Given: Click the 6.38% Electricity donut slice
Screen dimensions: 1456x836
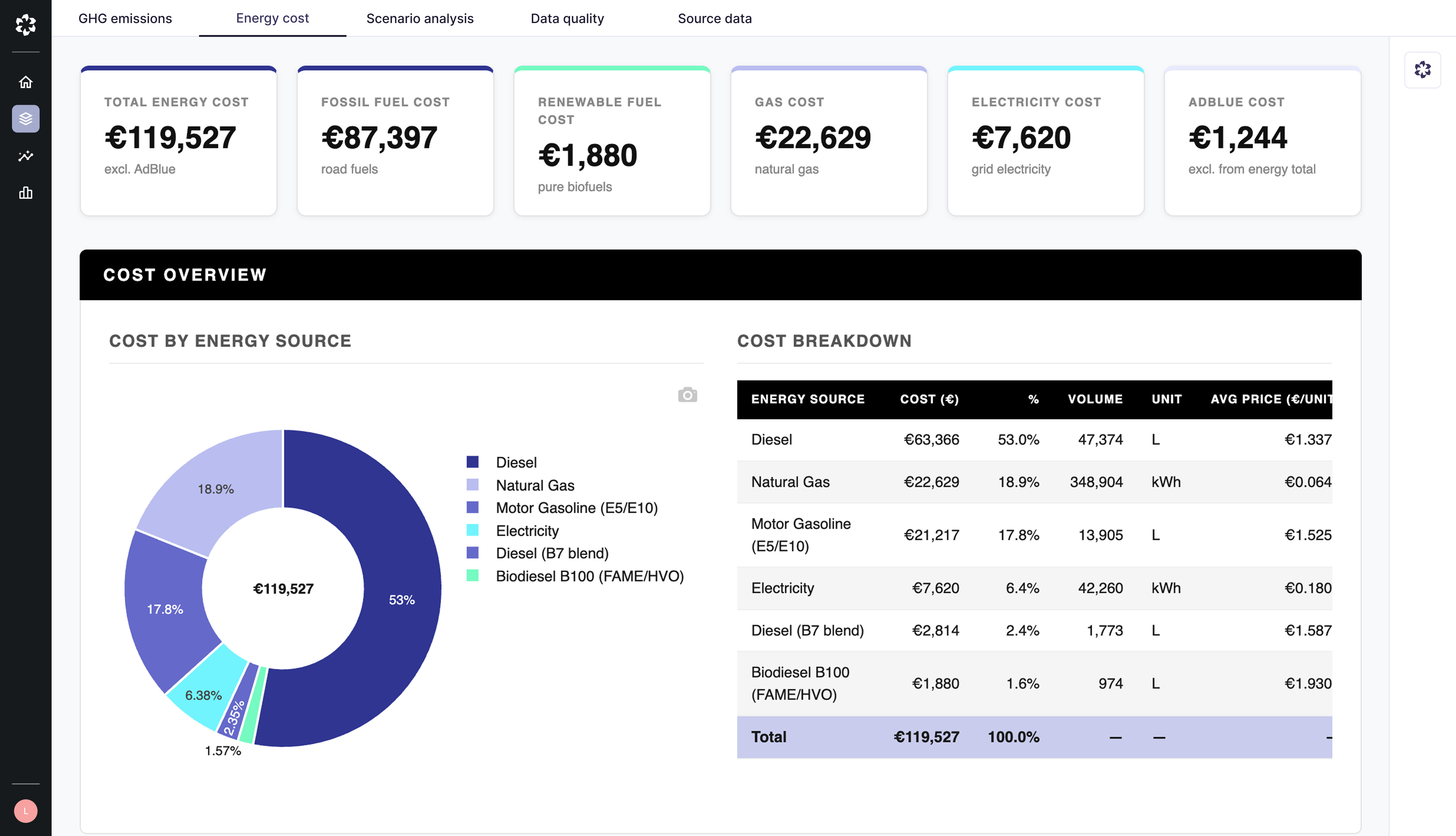Looking at the screenshot, I should (203, 695).
